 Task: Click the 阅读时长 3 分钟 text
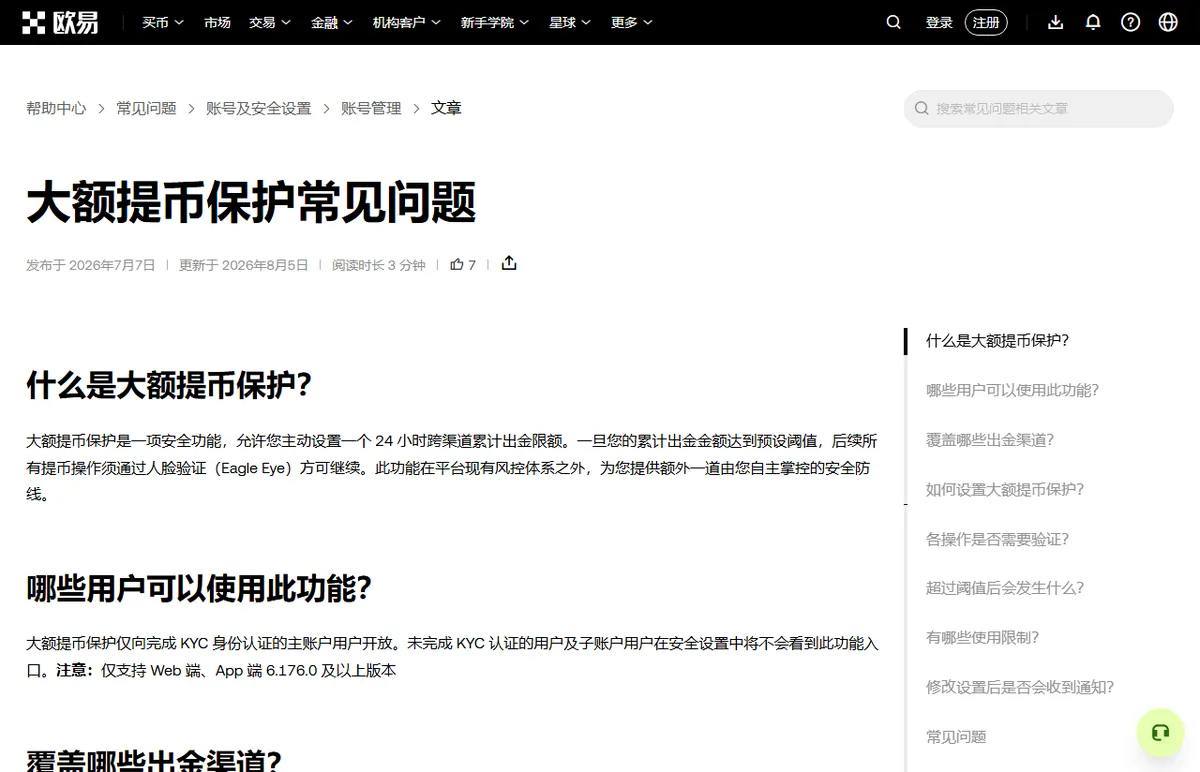coord(379,265)
